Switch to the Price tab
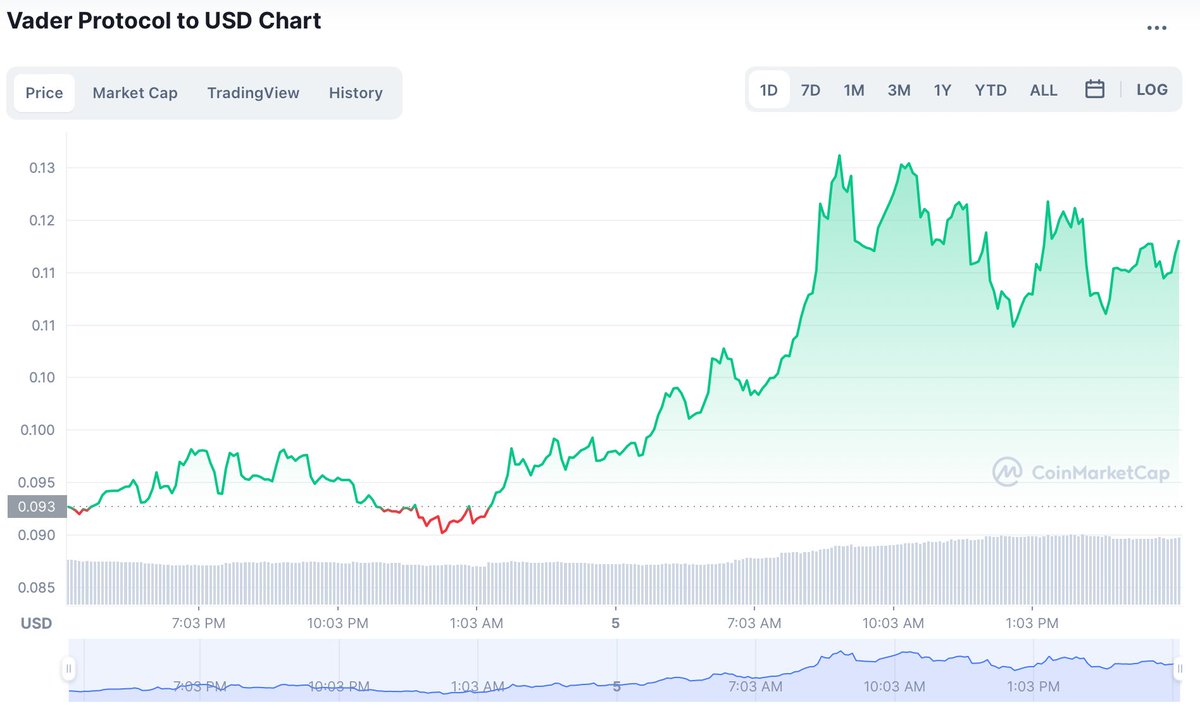This screenshot has width=1200, height=718. tap(44, 92)
